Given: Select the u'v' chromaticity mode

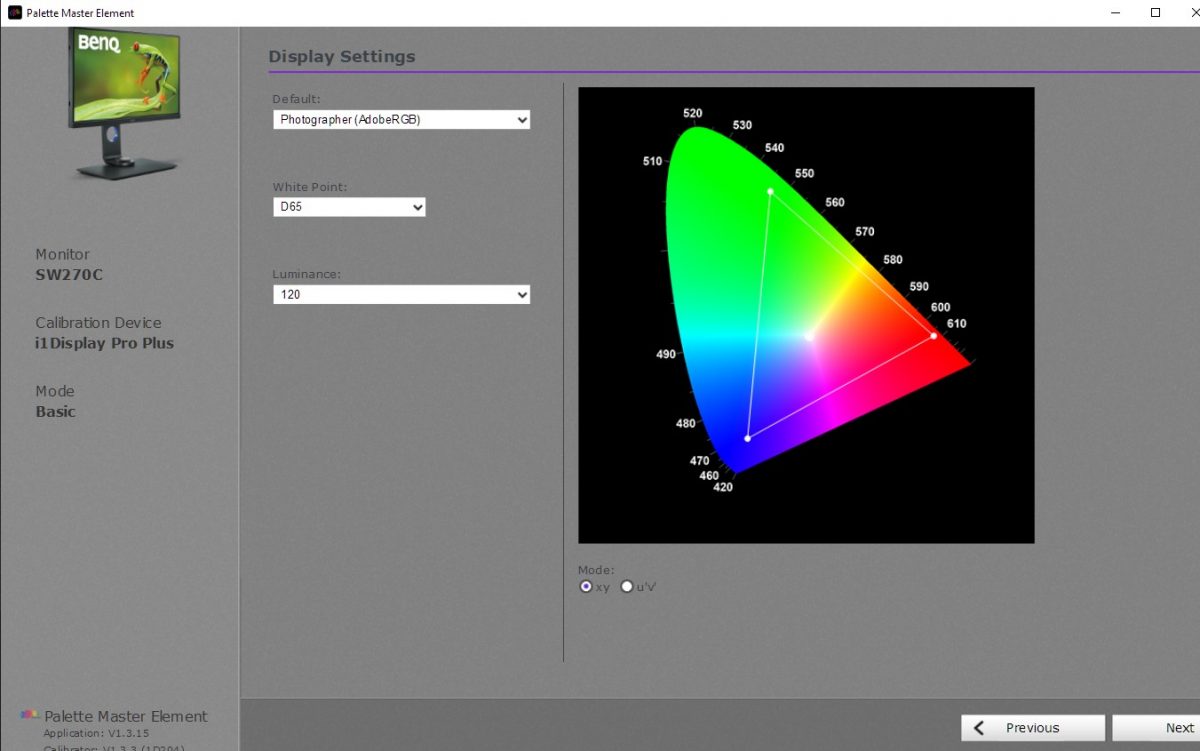Looking at the screenshot, I should [x=627, y=587].
